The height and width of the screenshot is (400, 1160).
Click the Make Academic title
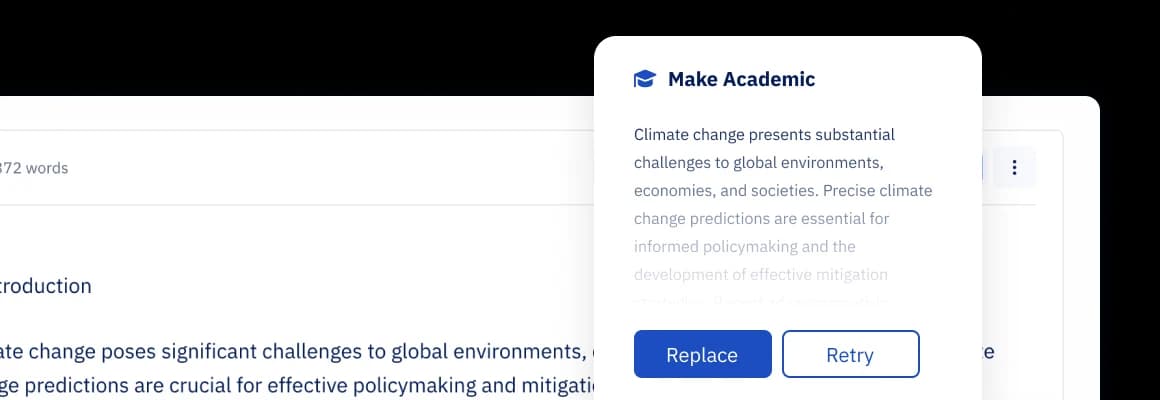(x=741, y=79)
